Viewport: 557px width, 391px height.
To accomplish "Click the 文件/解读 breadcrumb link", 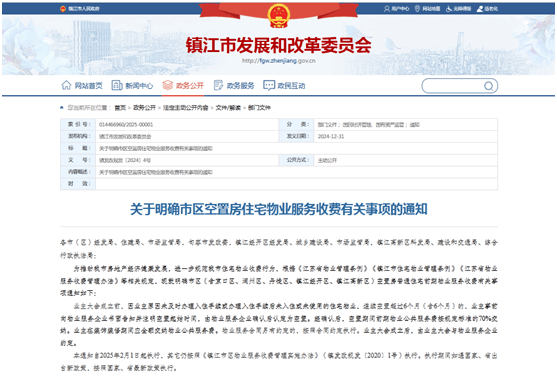I will pyautogui.click(x=228, y=108).
